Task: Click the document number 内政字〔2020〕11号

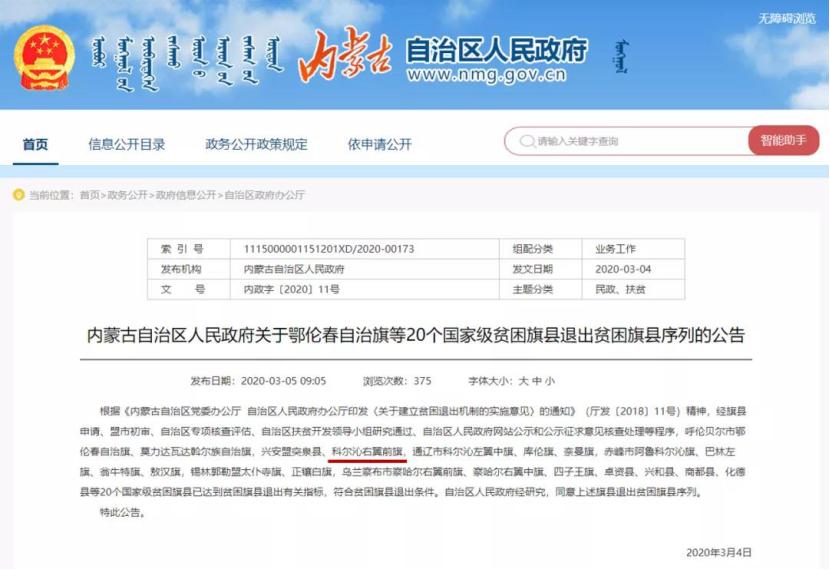Action: (x=292, y=289)
